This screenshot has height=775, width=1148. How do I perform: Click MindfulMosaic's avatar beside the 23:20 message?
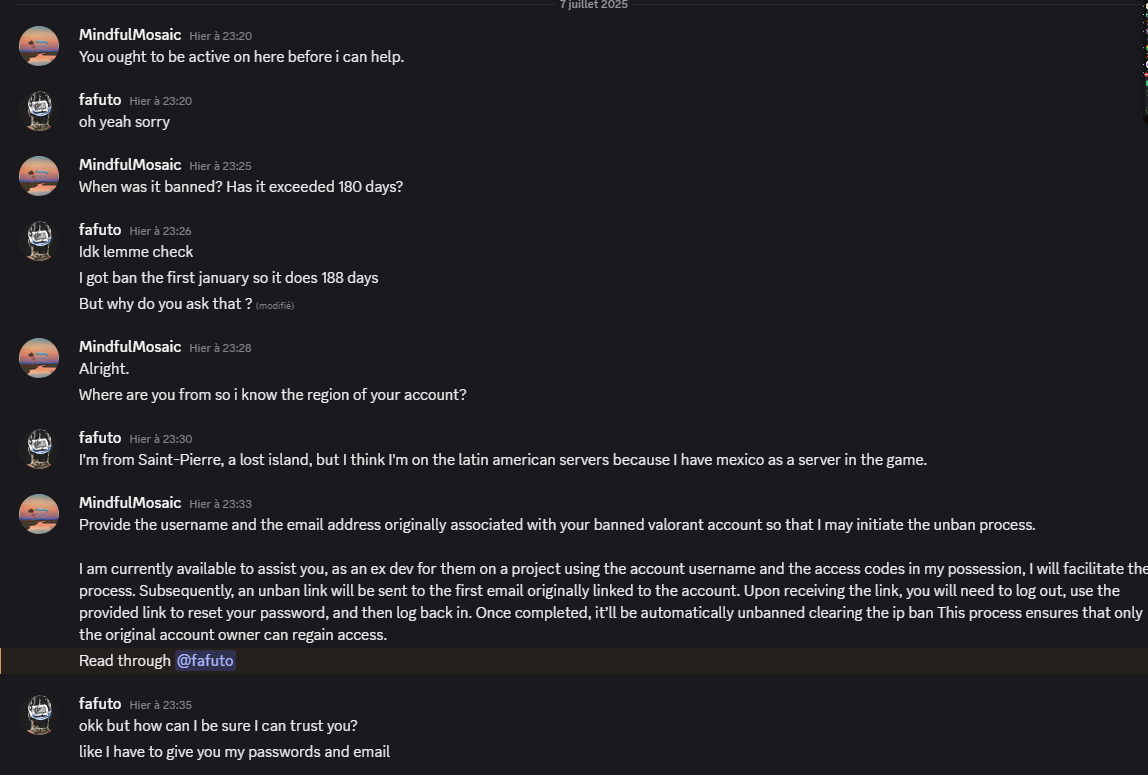pyautogui.click(x=39, y=46)
